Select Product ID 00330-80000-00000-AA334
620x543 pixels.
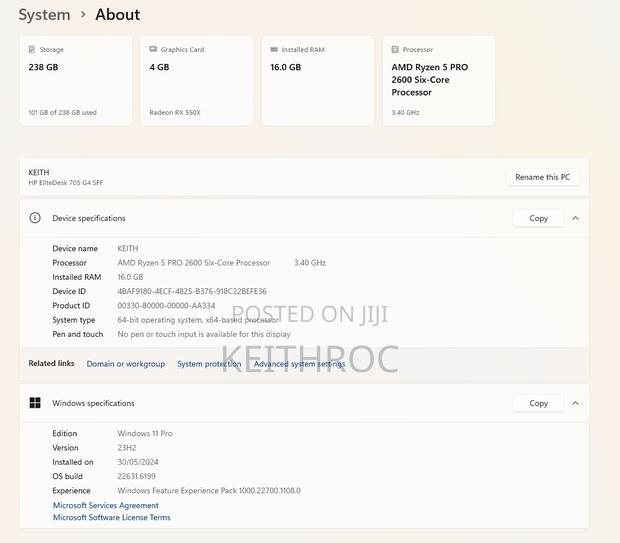point(166,305)
